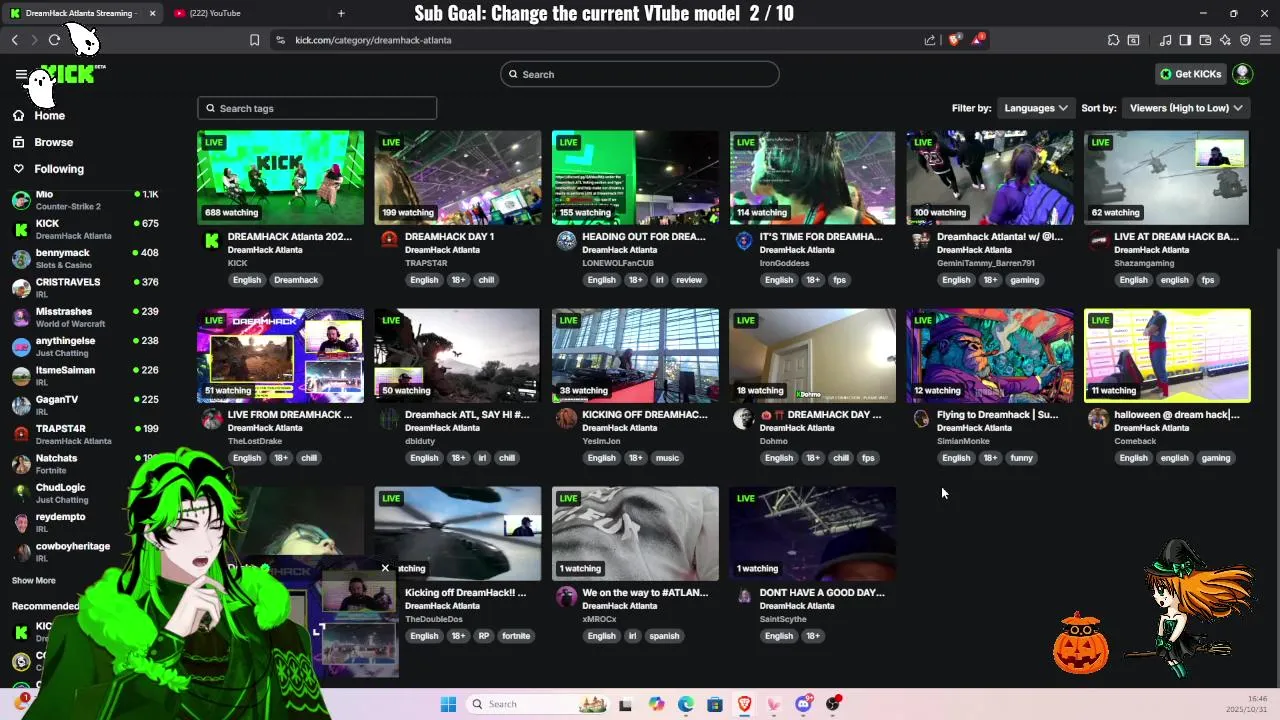Image resolution: width=1280 pixels, height=720 pixels.
Task: Open the Brave VPN shield icon
Action: coord(1245,40)
